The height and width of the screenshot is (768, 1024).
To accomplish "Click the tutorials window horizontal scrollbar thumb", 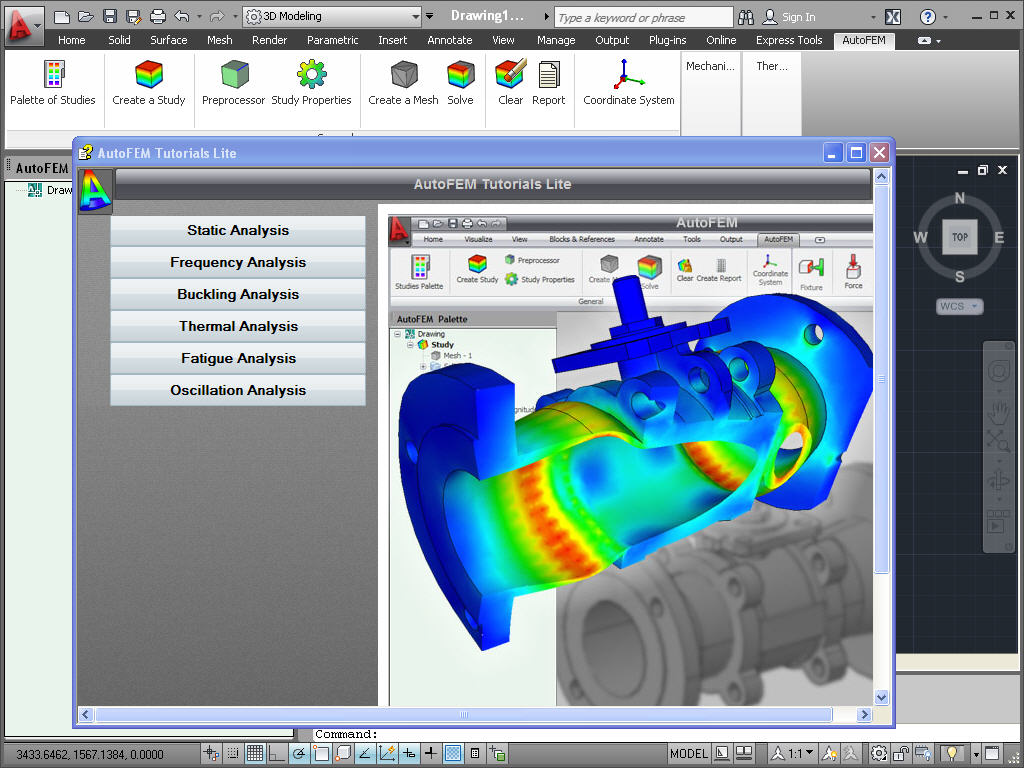I will tap(464, 714).
